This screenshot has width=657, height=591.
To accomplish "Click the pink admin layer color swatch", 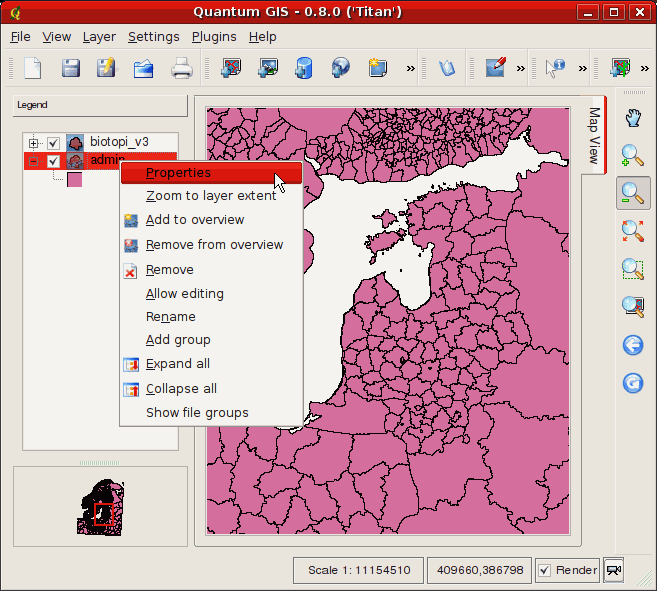I will coord(74,179).
